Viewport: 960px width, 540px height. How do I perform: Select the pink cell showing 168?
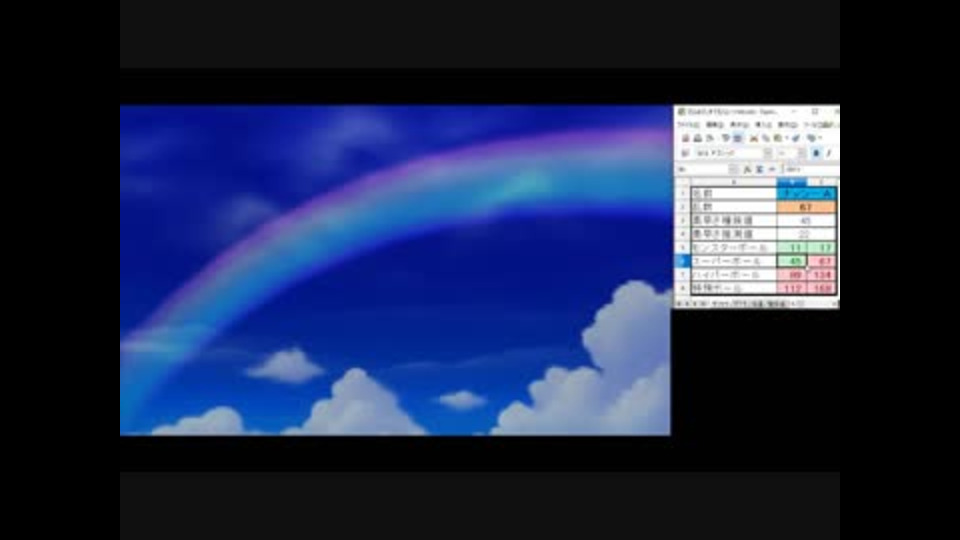click(x=822, y=288)
